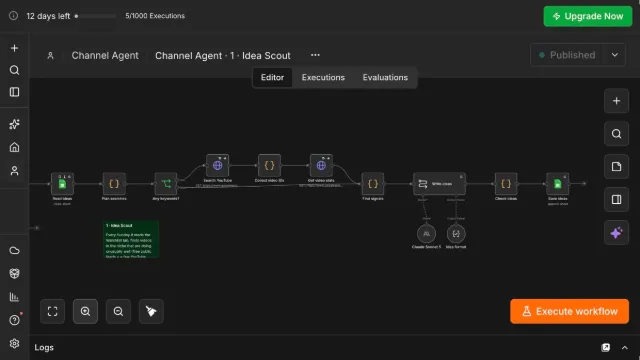Click the plus connector after Save ideas
The height and width of the screenshot is (360, 640).
tap(584, 184)
